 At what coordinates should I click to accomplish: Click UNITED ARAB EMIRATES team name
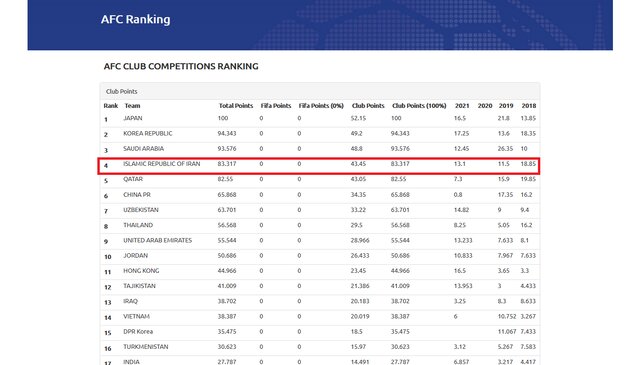click(158, 240)
